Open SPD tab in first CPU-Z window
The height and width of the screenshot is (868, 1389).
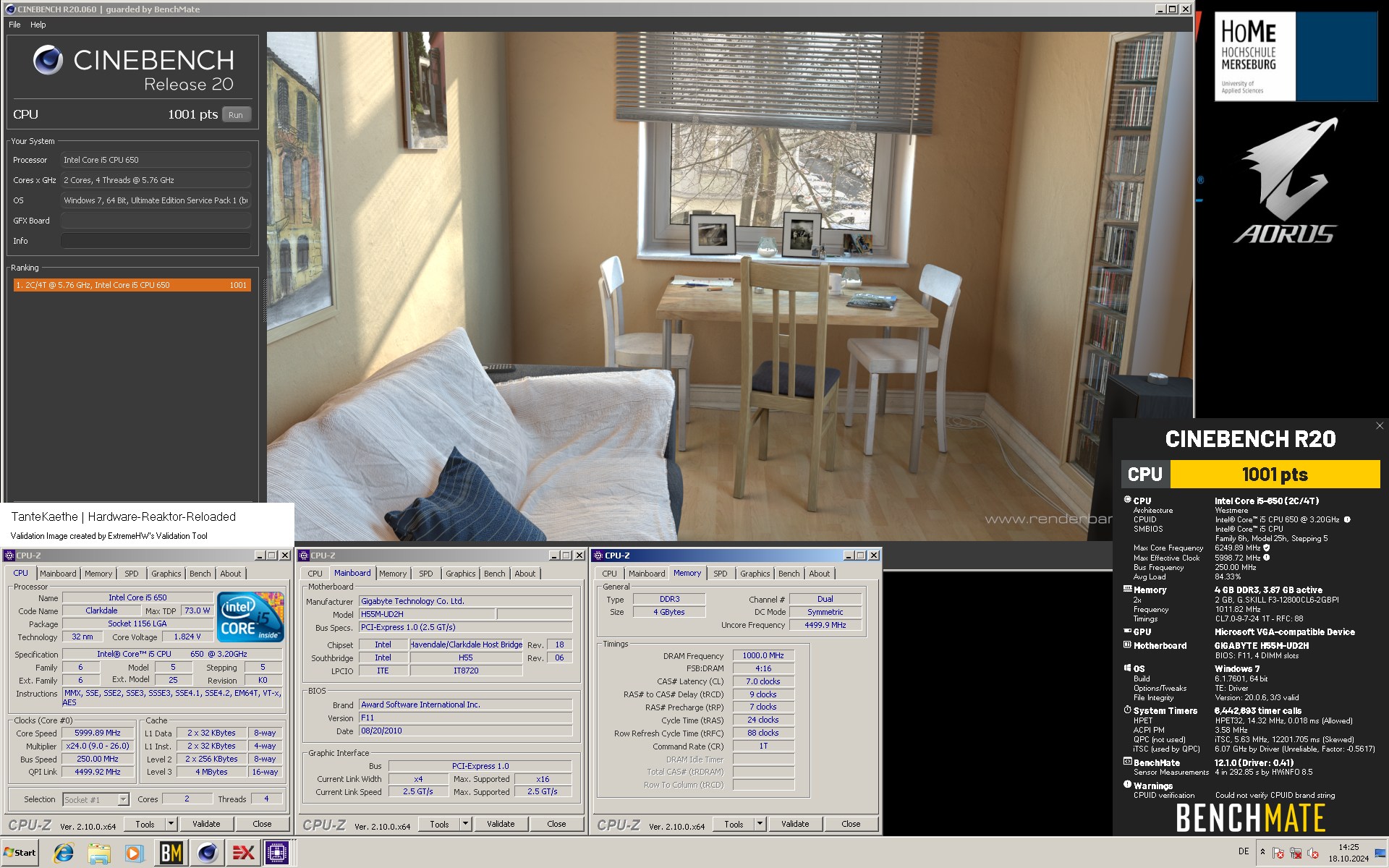131,574
